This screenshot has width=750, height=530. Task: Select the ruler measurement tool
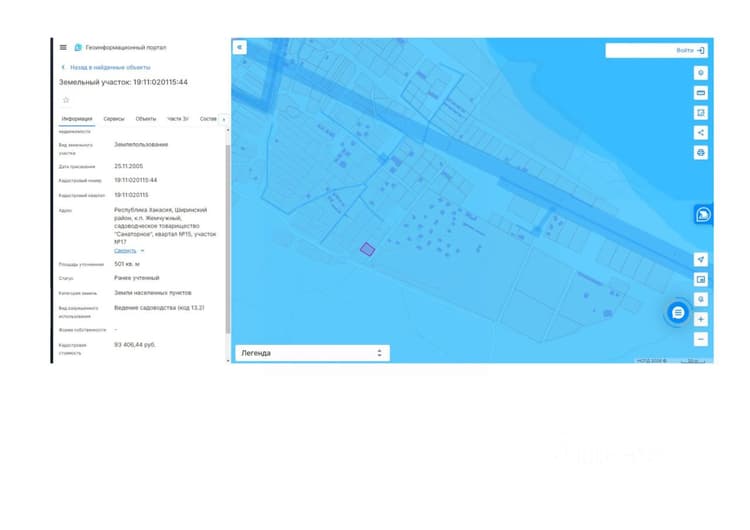tap(701, 93)
